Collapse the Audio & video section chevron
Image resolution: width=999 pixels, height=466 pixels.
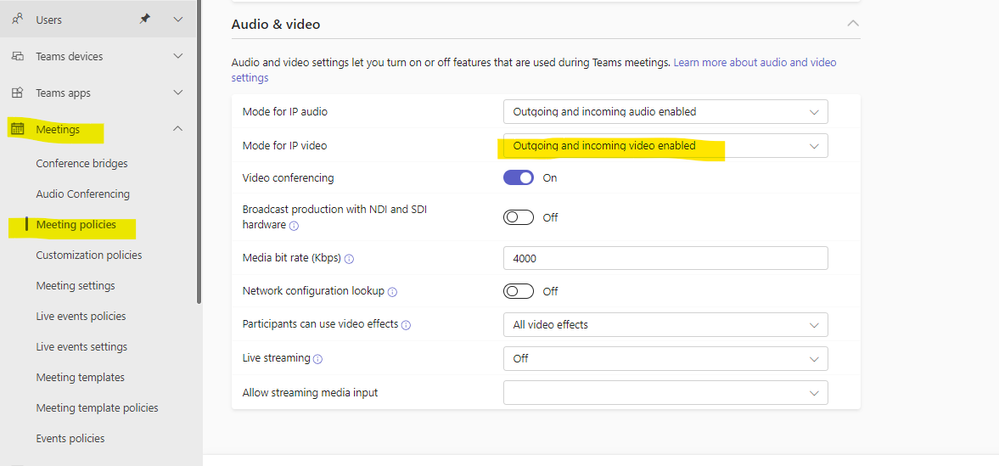(x=852, y=24)
